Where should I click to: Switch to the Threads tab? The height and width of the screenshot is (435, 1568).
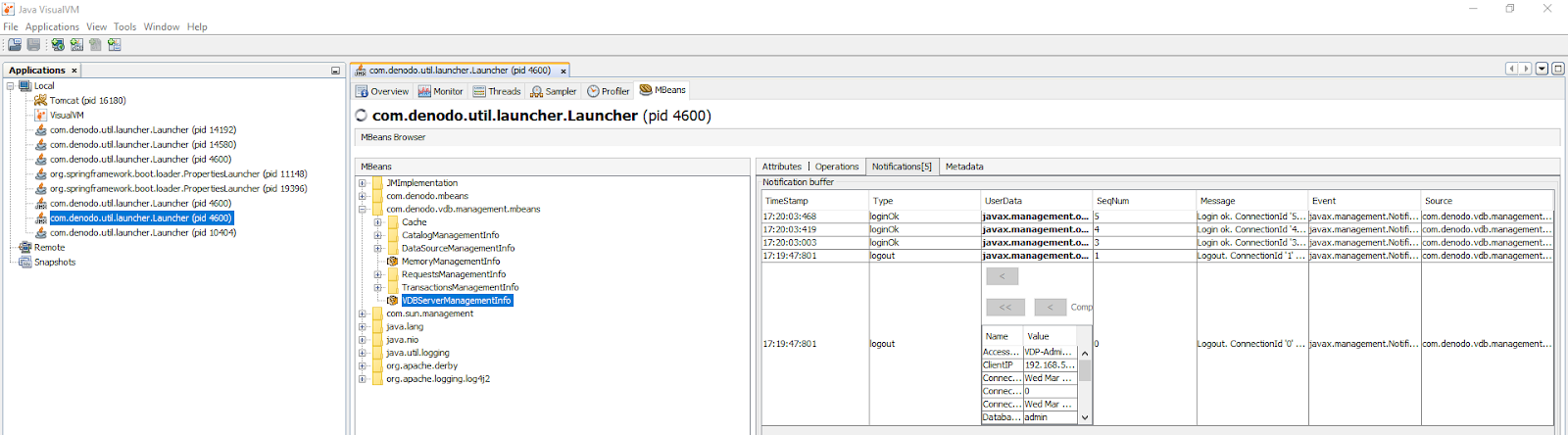pos(497,91)
